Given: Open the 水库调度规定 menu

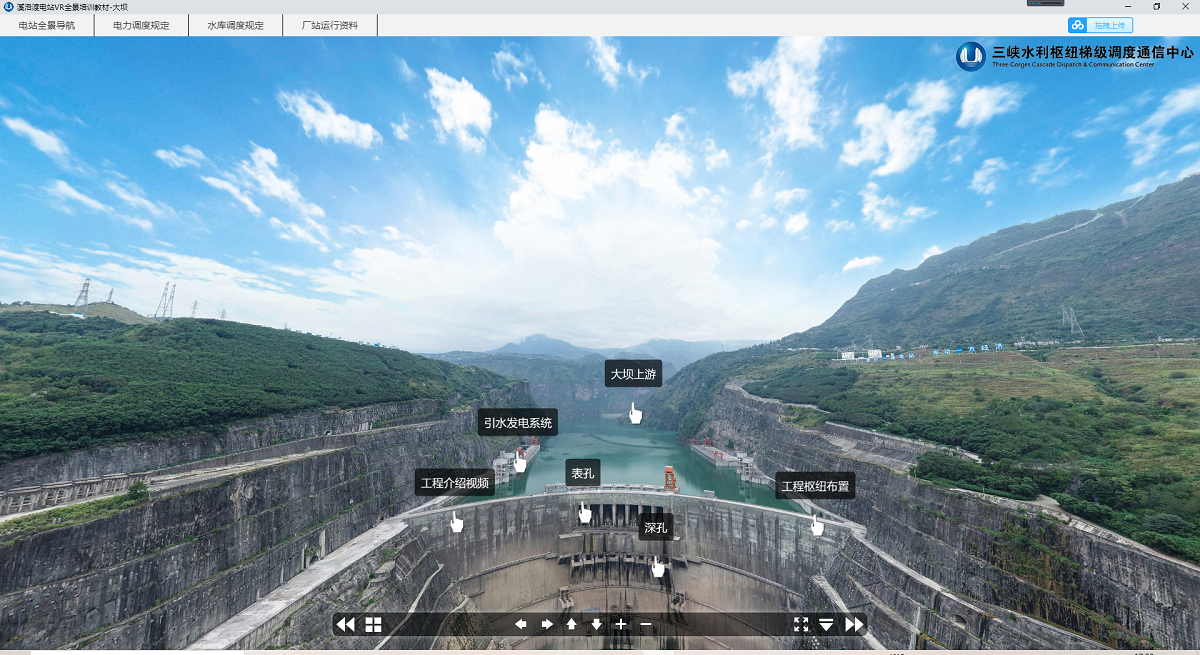Looking at the screenshot, I should tap(235, 25).
